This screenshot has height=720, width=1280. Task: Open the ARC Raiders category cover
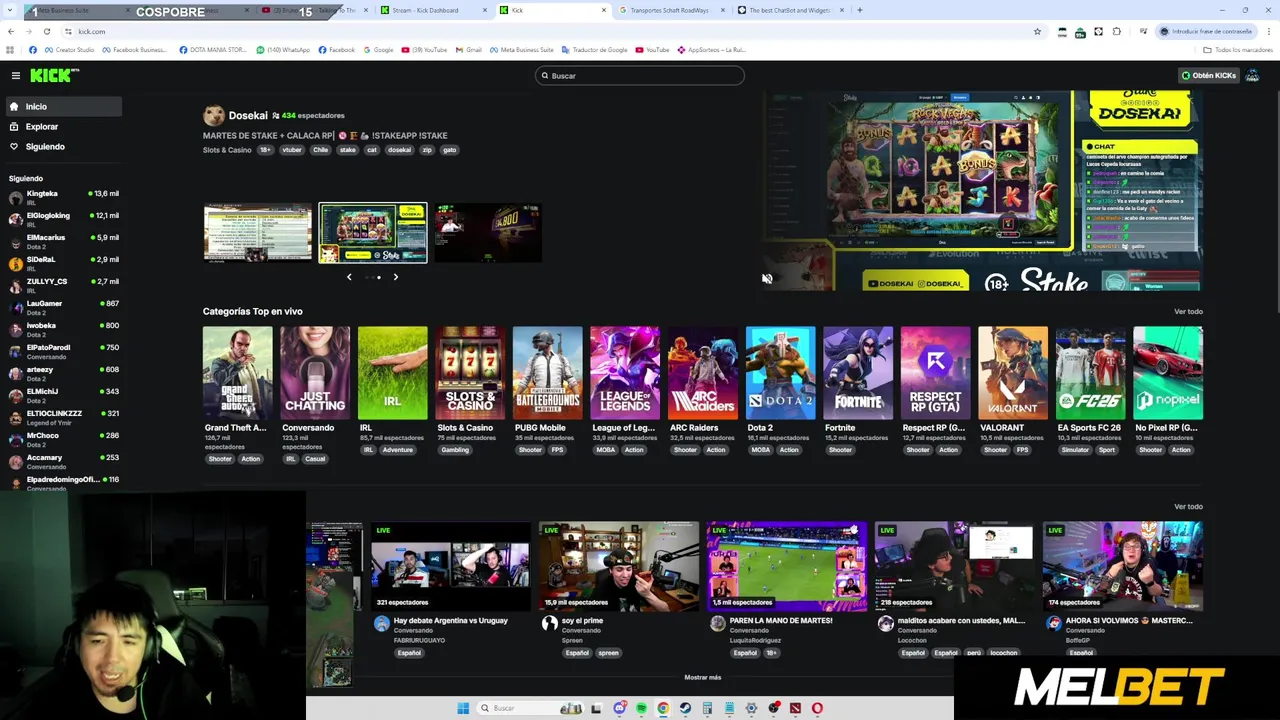tap(703, 373)
